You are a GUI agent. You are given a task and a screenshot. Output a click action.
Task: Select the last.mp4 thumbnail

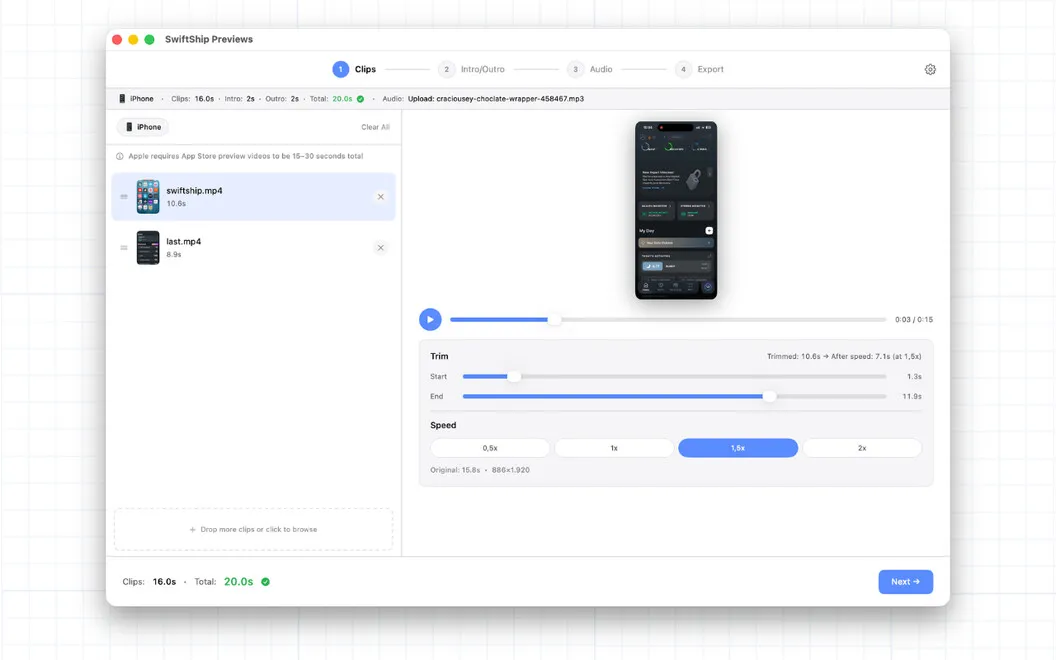(x=148, y=248)
